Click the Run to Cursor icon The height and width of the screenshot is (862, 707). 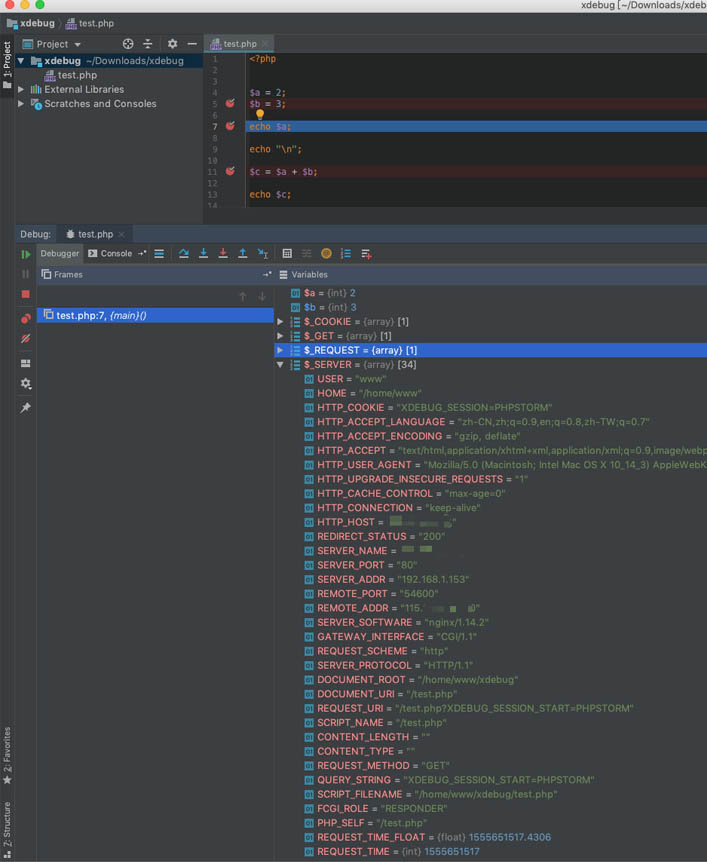point(263,253)
